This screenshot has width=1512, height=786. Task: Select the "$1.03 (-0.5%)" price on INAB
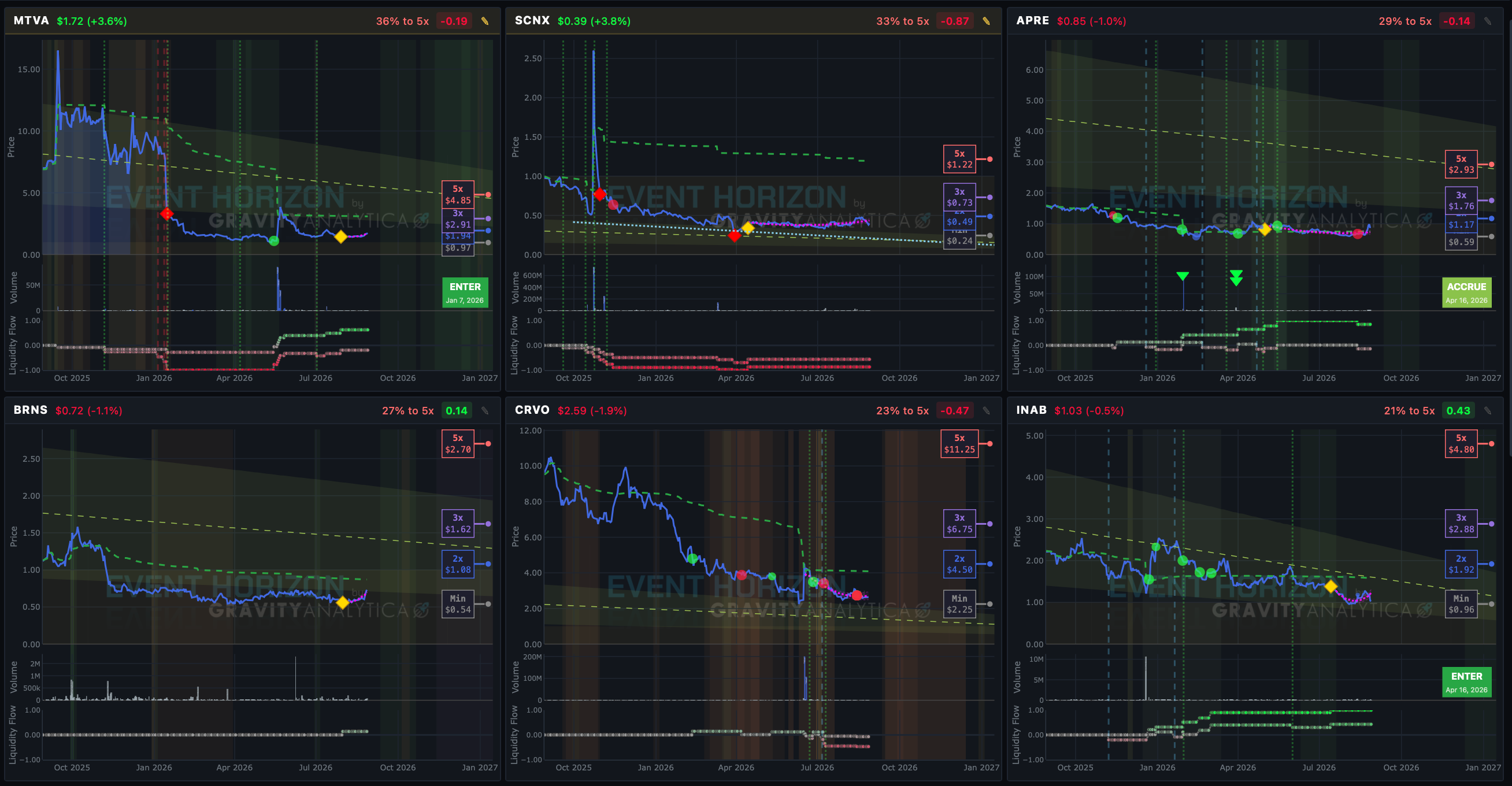1089,411
